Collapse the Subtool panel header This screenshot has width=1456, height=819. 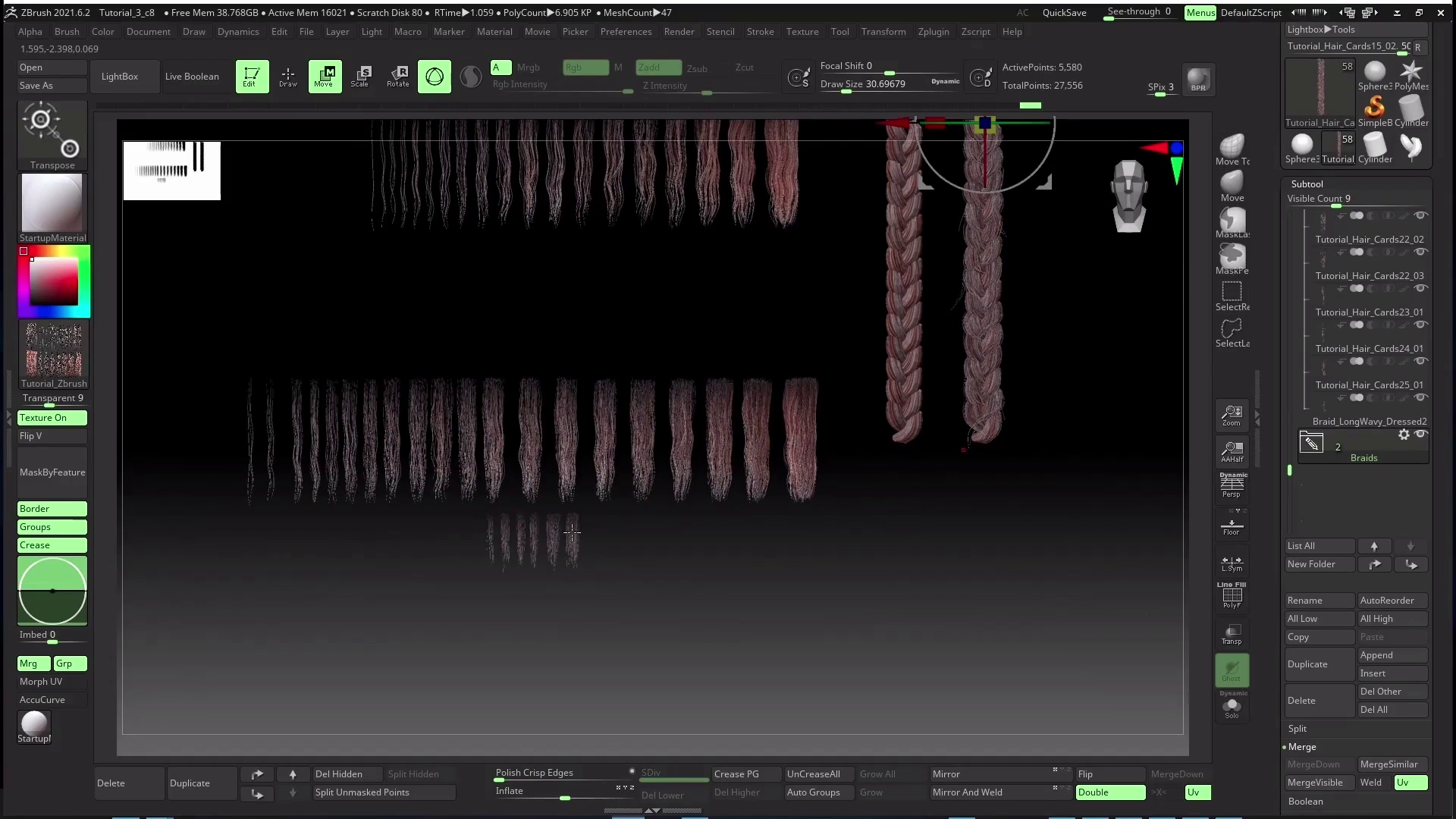pyautogui.click(x=1307, y=184)
